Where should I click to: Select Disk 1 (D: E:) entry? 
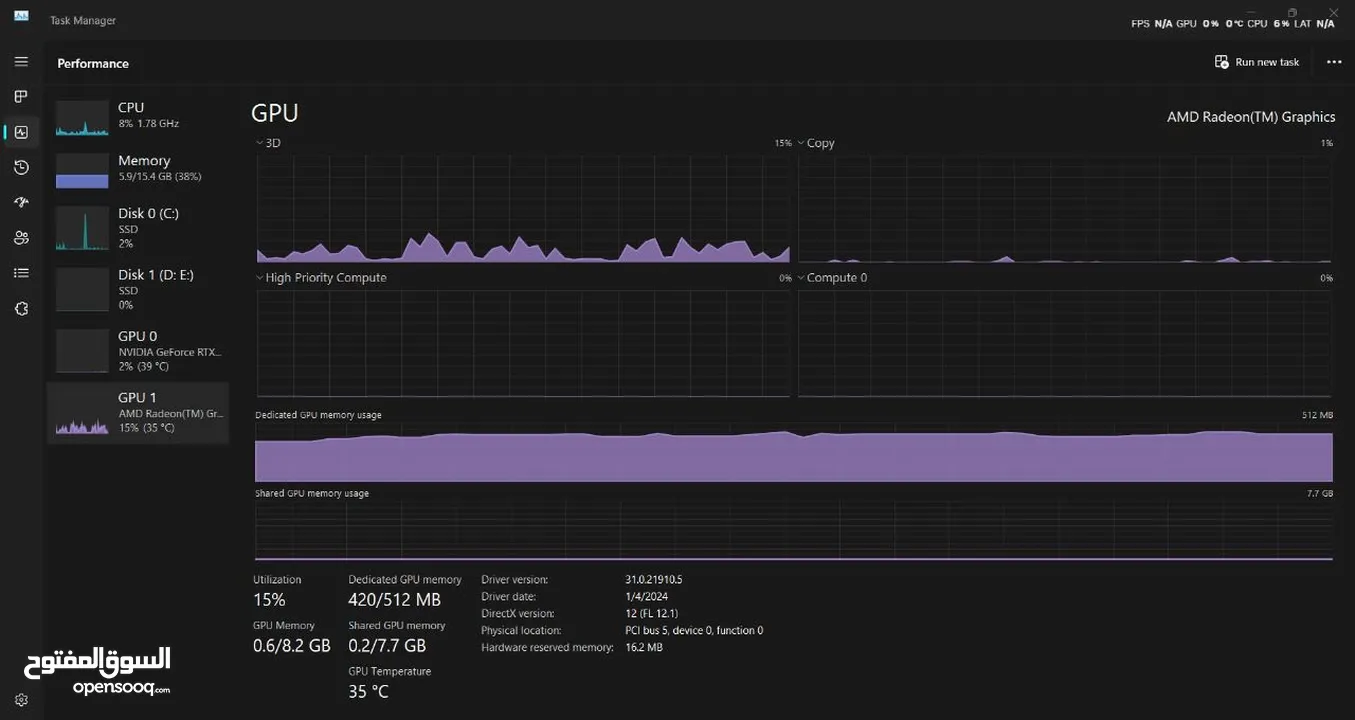pos(138,289)
